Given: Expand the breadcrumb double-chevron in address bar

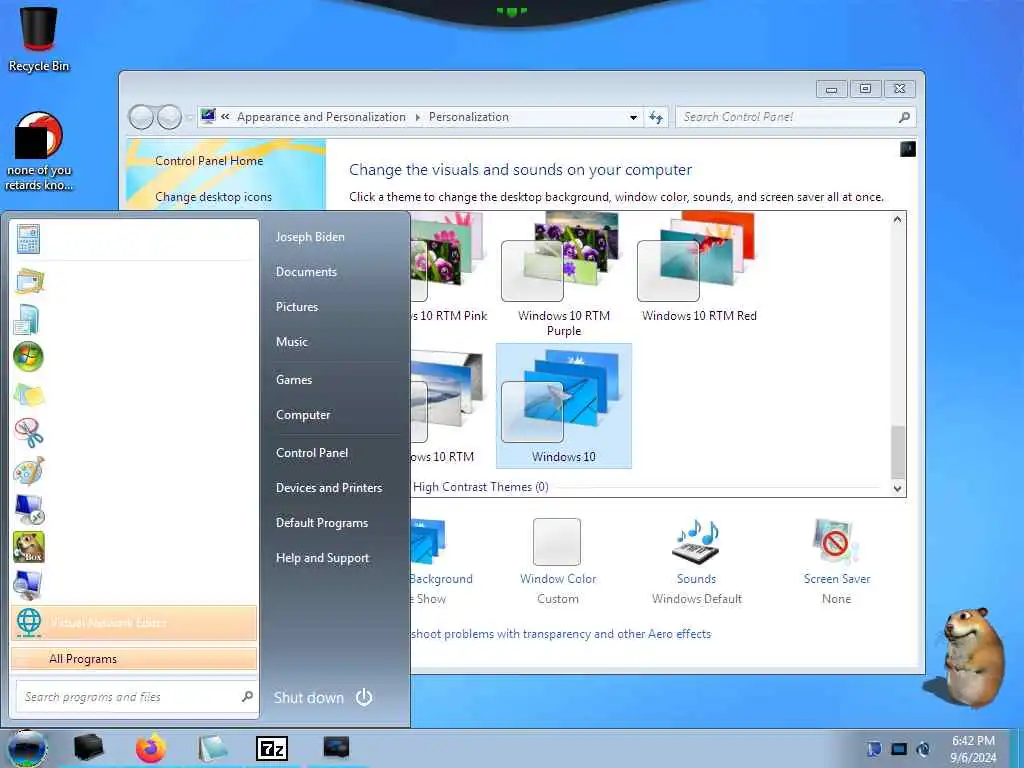Looking at the screenshot, I should point(225,117).
